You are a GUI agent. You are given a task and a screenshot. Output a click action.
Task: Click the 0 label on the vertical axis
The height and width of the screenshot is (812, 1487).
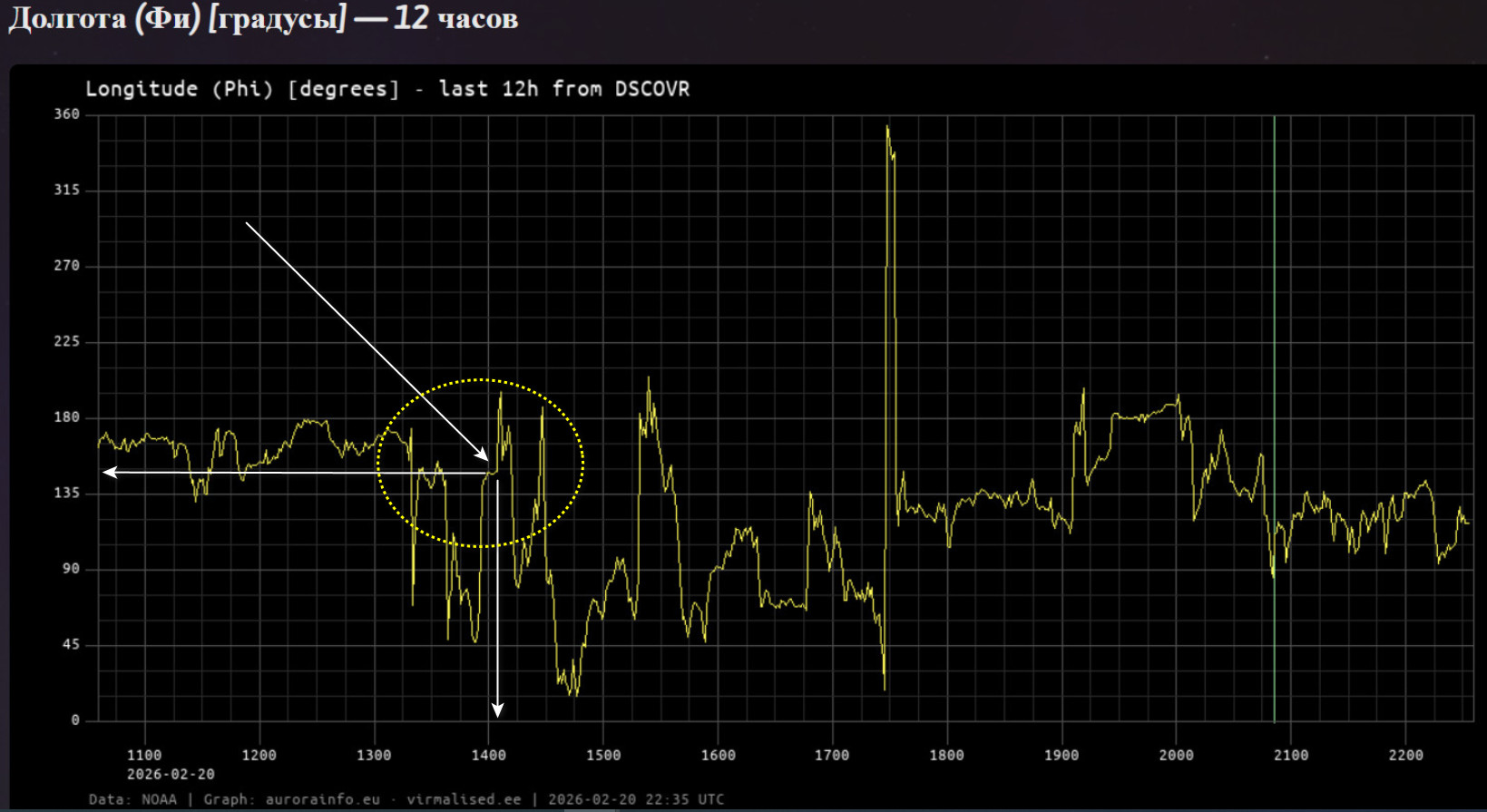coord(75,720)
